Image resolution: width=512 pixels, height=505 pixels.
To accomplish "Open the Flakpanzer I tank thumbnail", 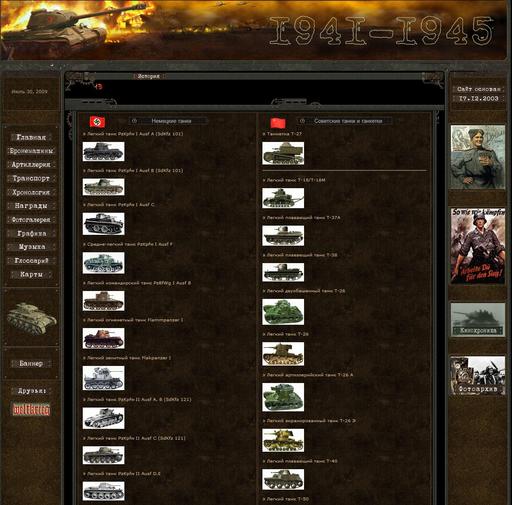I will pos(104,378).
